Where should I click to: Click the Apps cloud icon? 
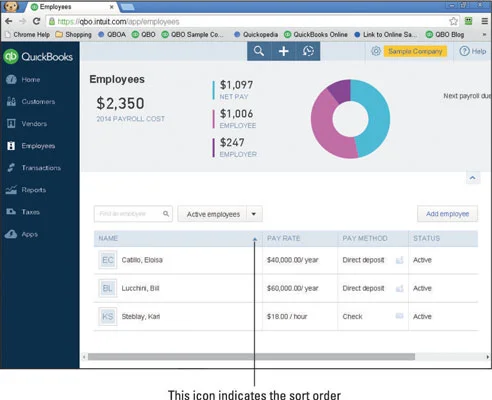point(11,234)
